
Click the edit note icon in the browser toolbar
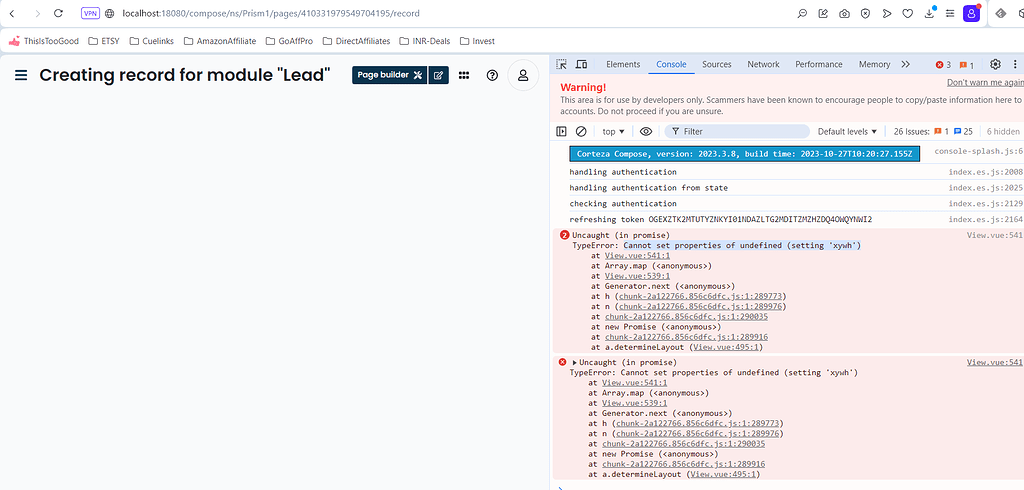pos(823,13)
